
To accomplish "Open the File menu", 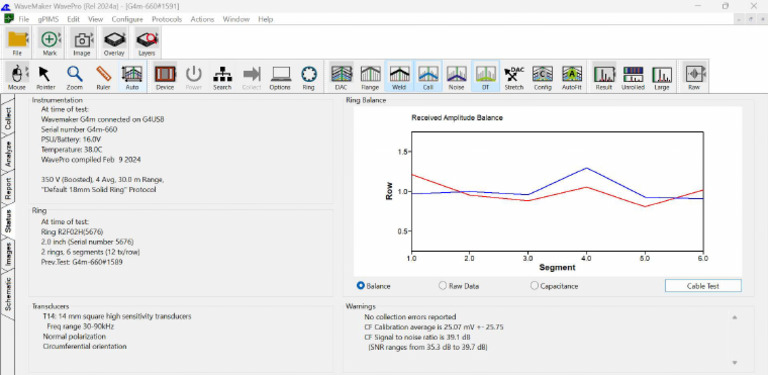I will point(24,19).
